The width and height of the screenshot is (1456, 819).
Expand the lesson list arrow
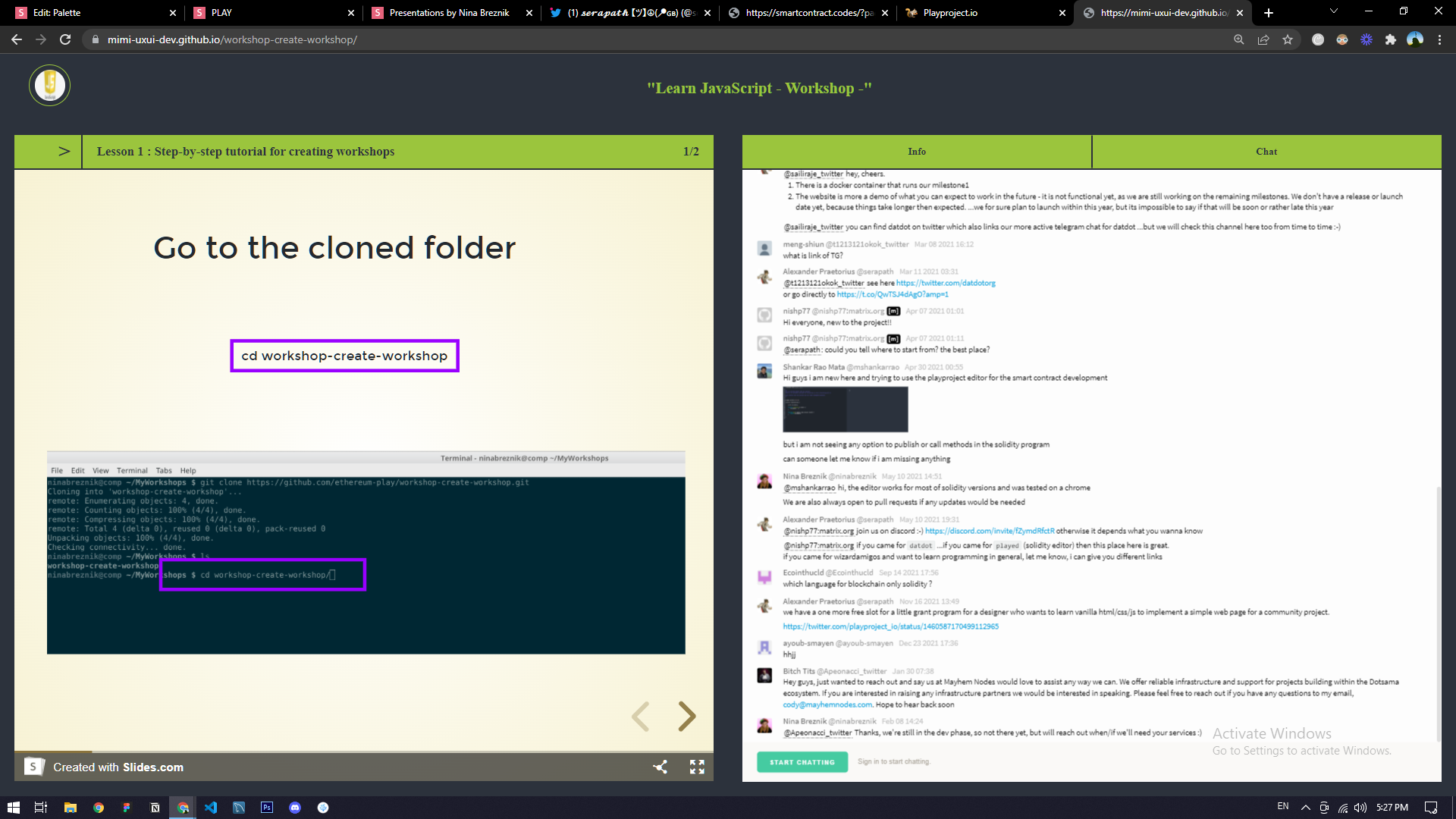[x=64, y=151]
